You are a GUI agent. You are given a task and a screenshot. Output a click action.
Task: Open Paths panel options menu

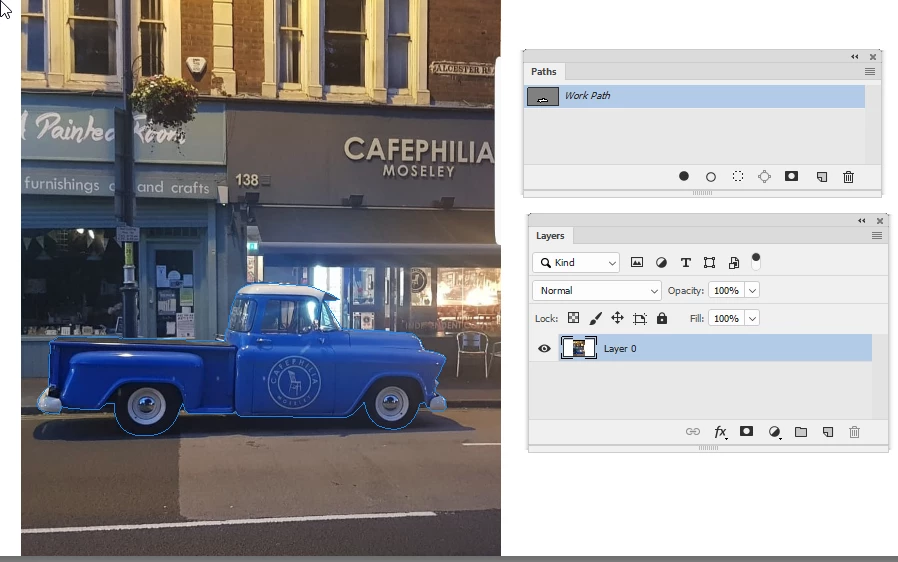tap(870, 72)
